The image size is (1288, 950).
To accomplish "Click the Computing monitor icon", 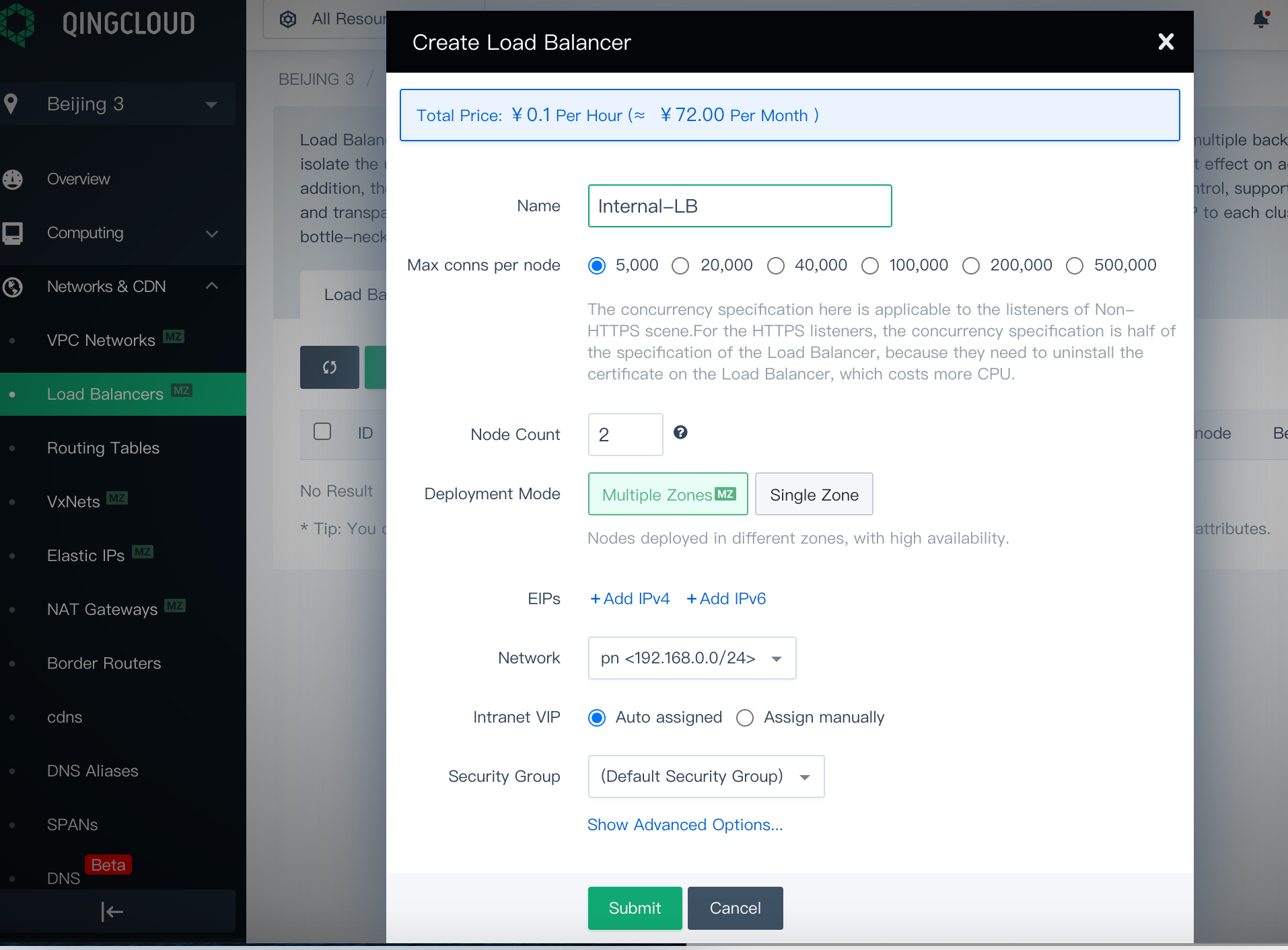I will pos(13,233).
